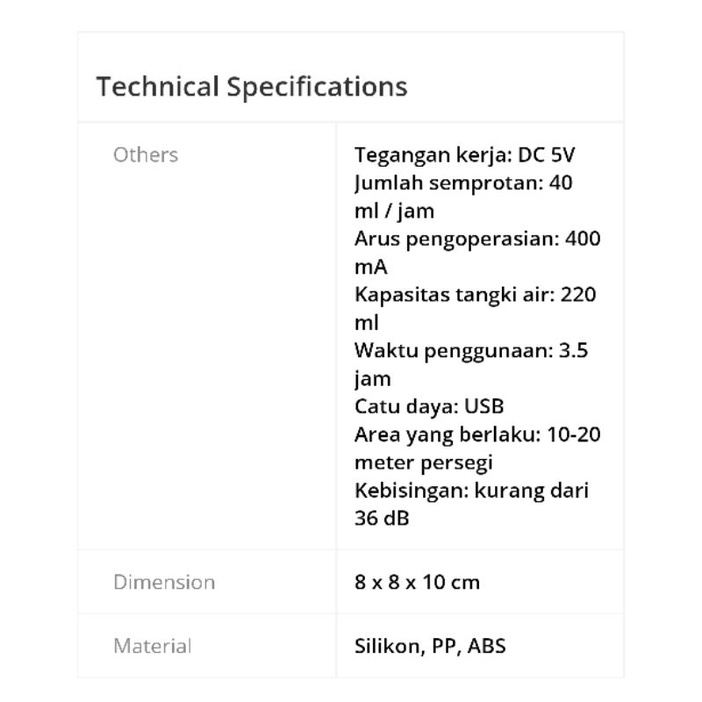The height and width of the screenshot is (702, 702).
Task: Click the Kapasitas tangki air line
Action: pyautogui.click(x=475, y=296)
